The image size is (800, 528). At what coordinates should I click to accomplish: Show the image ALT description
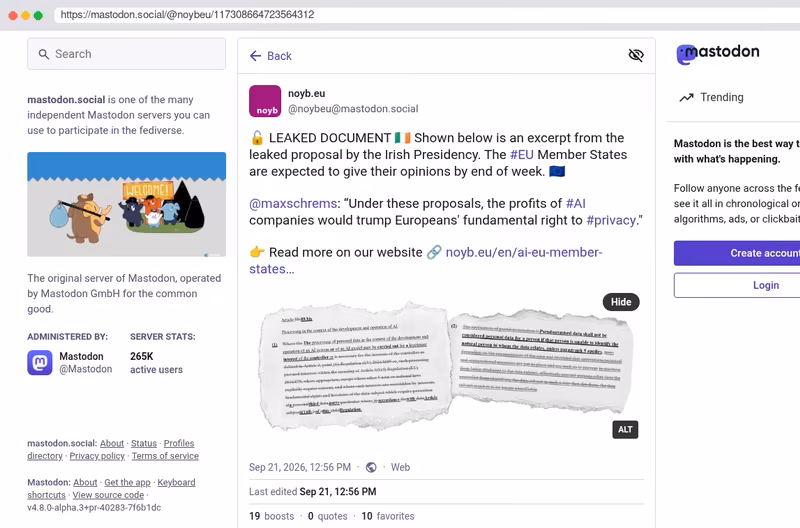625,430
